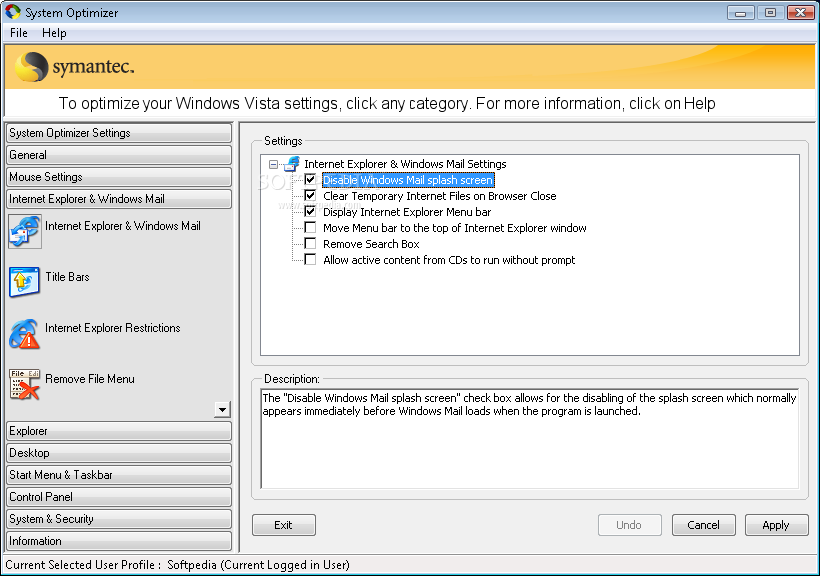Expand the Explorer category

point(119,431)
